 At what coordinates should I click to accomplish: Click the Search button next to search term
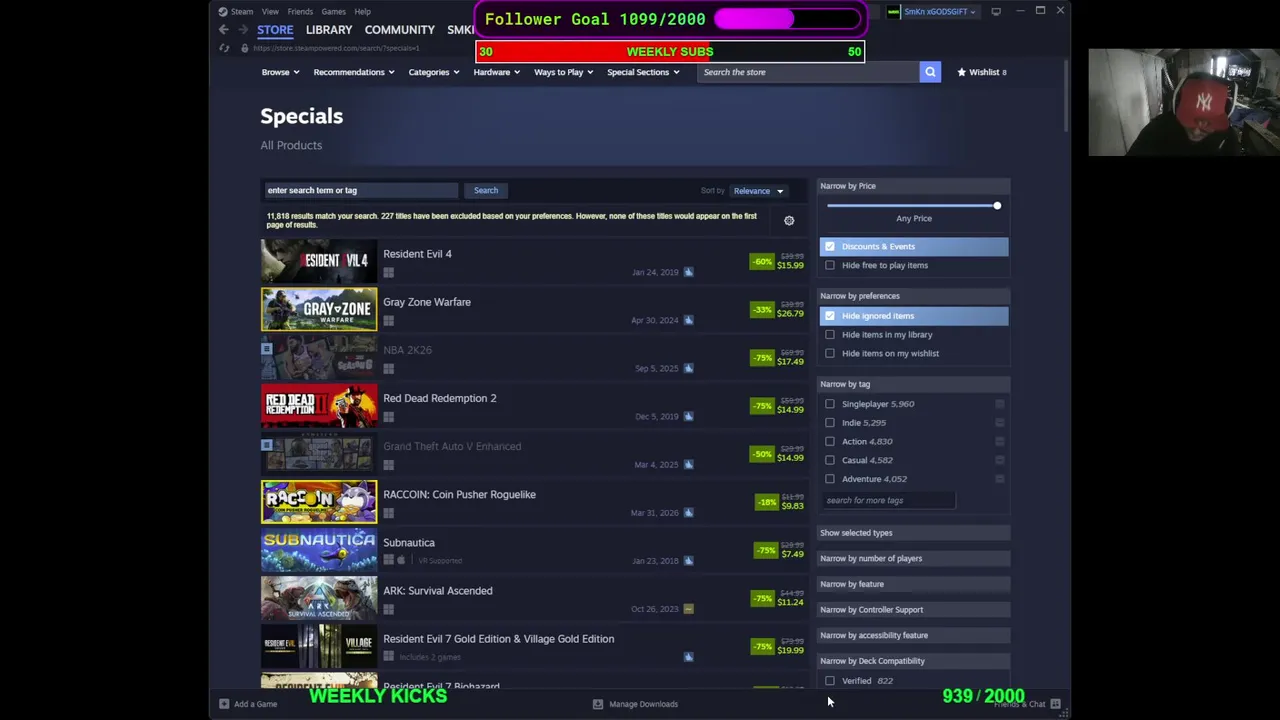[486, 190]
